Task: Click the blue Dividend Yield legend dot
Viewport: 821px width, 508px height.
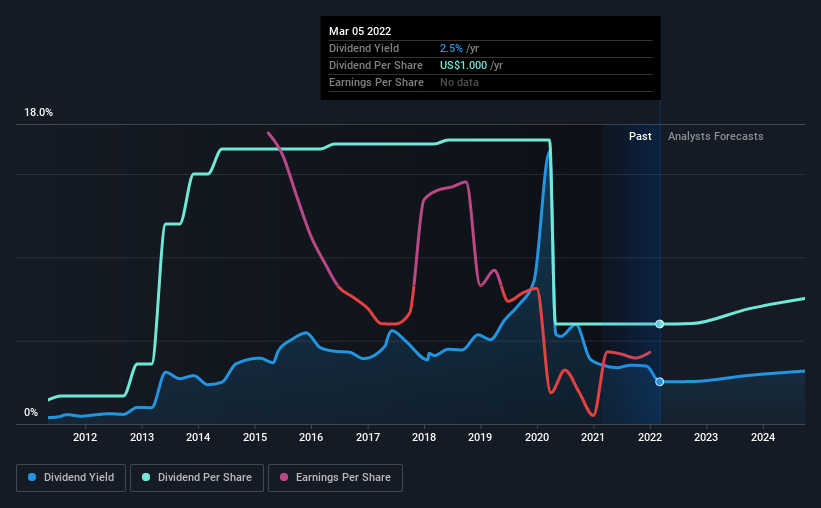Action: pos(32,477)
